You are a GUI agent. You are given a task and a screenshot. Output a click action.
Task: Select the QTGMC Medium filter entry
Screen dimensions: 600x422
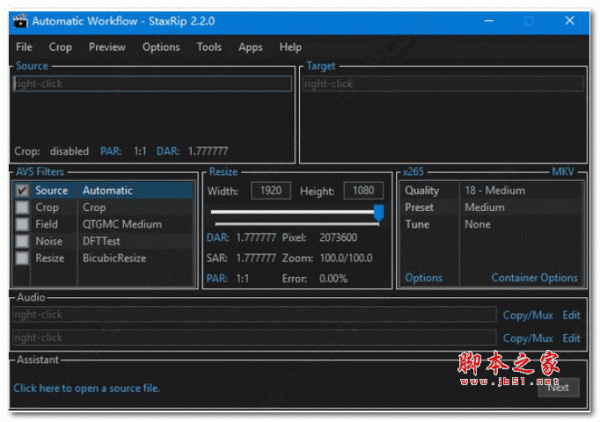(x=122, y=224)
